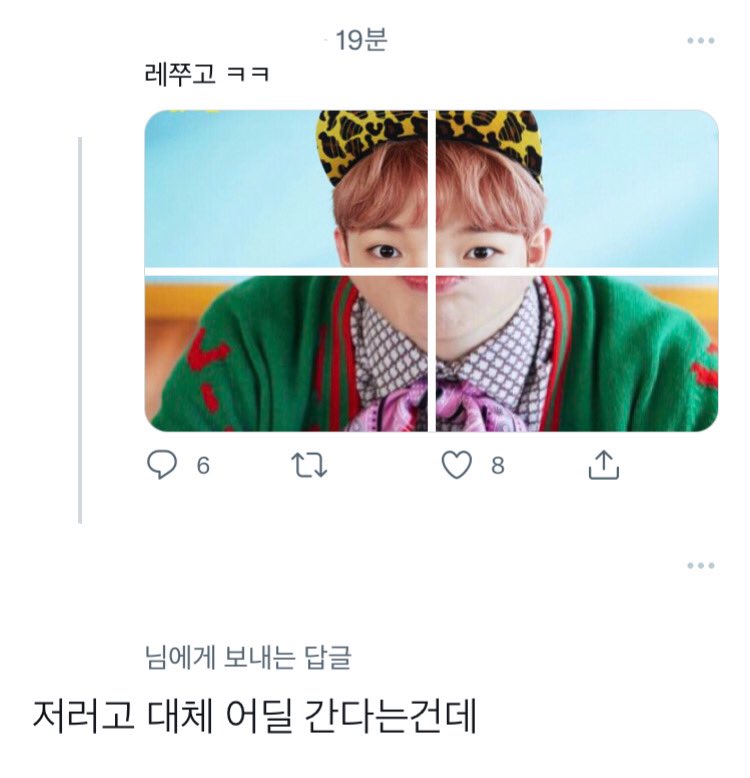This screenshot has height=778, width=750.
Task: Open more options on the lower reply tweet
Action: [x=700, y=565]
